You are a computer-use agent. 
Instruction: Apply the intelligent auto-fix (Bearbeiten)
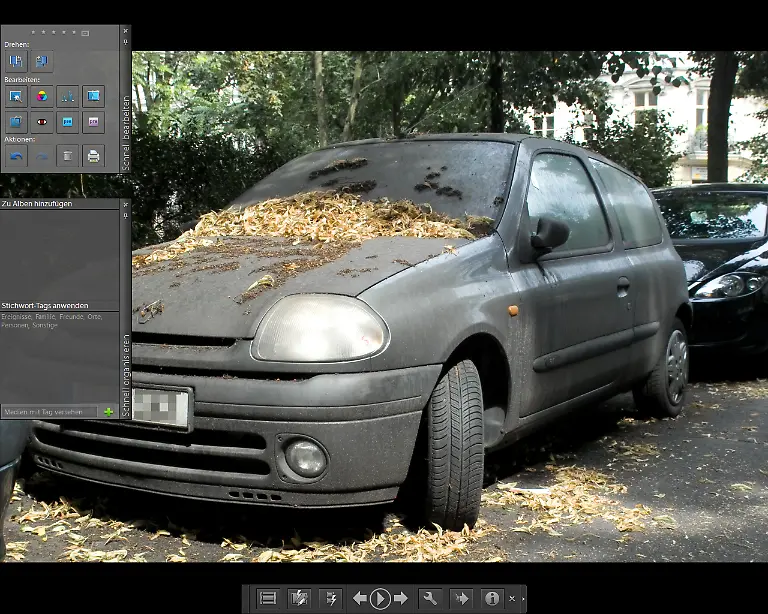16,96
